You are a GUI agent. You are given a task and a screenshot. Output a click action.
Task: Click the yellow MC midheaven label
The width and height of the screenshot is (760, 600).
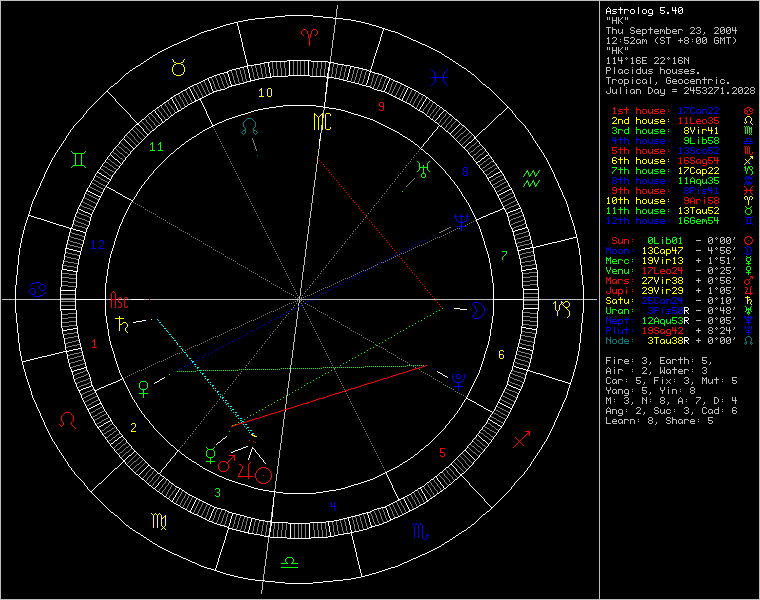click(322, 122)
